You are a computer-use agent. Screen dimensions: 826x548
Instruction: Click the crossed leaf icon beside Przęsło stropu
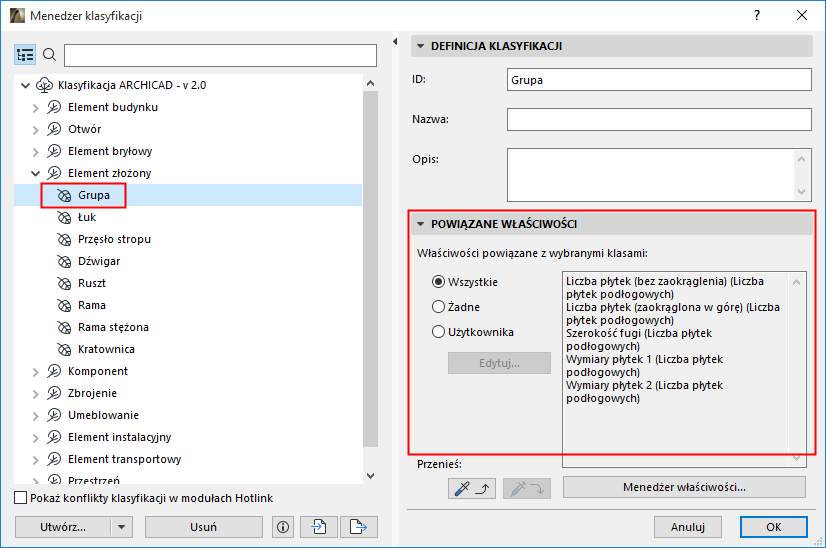(x=64, y=240)
